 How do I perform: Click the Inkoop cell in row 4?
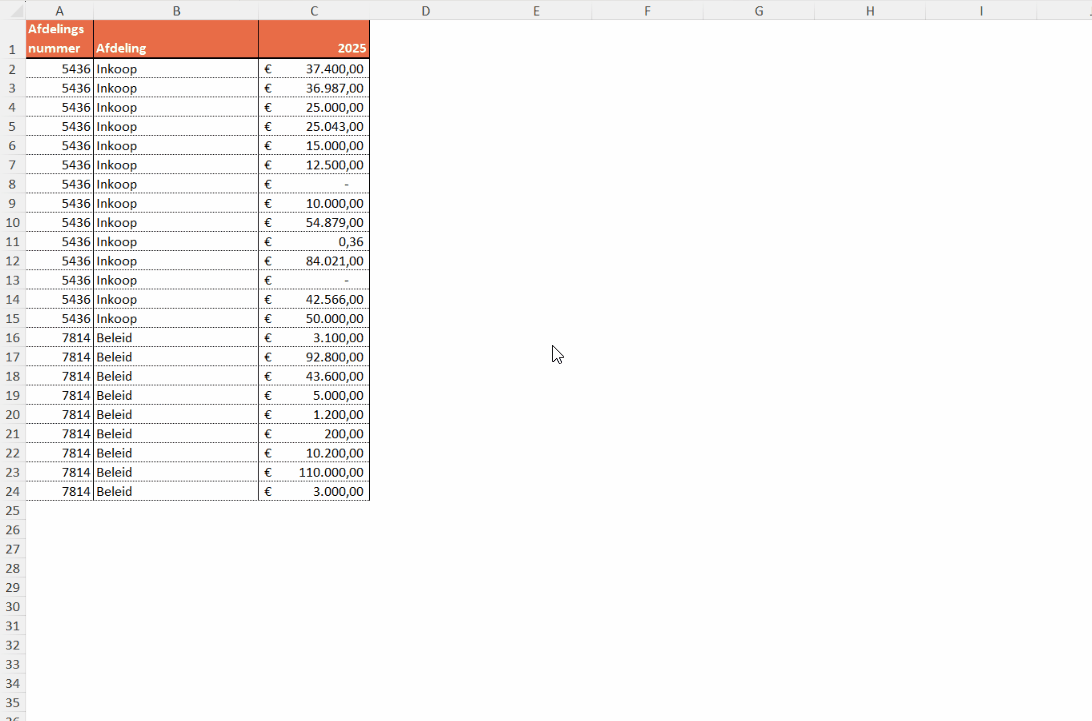(x=176, y=107)
